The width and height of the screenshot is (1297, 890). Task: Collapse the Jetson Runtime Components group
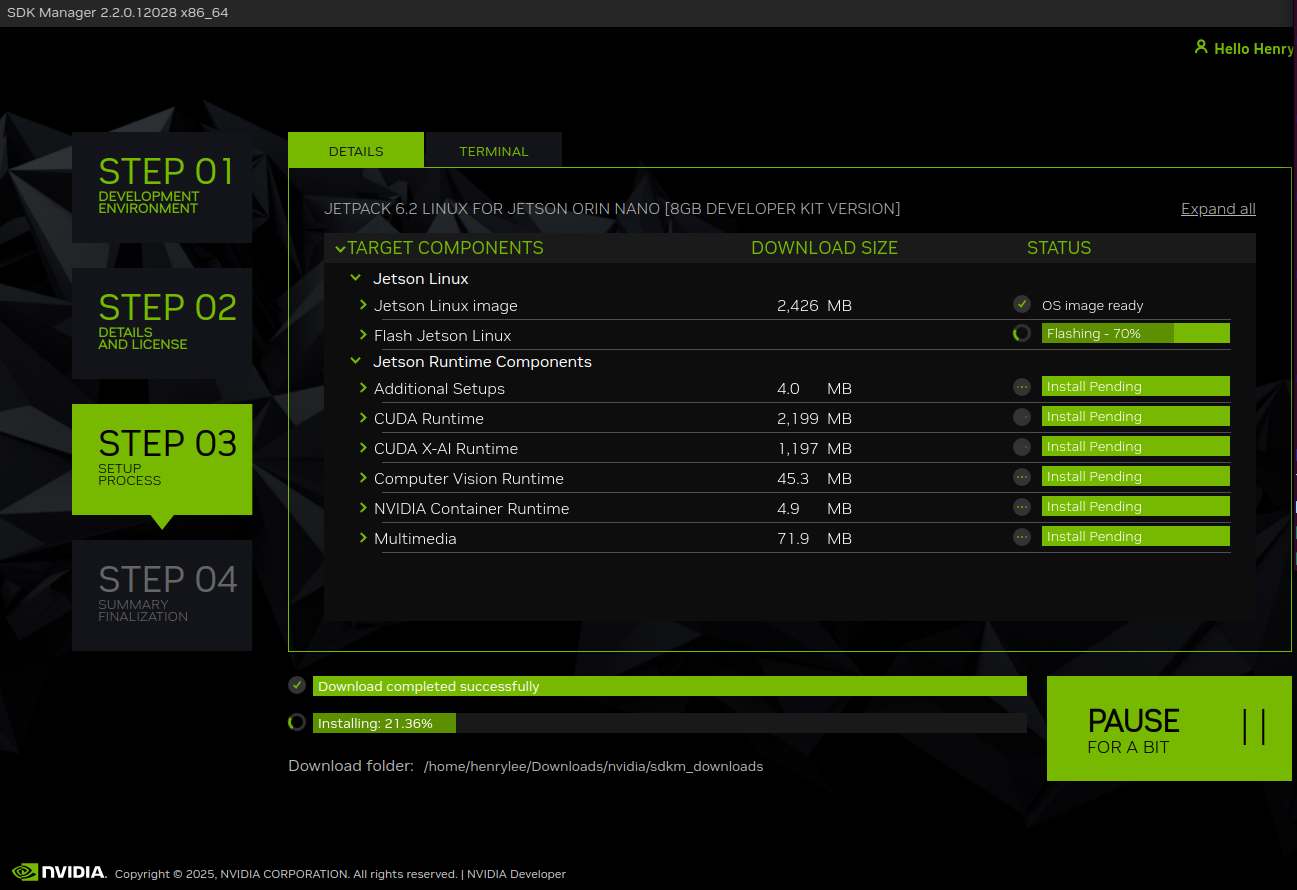(355, 361)
